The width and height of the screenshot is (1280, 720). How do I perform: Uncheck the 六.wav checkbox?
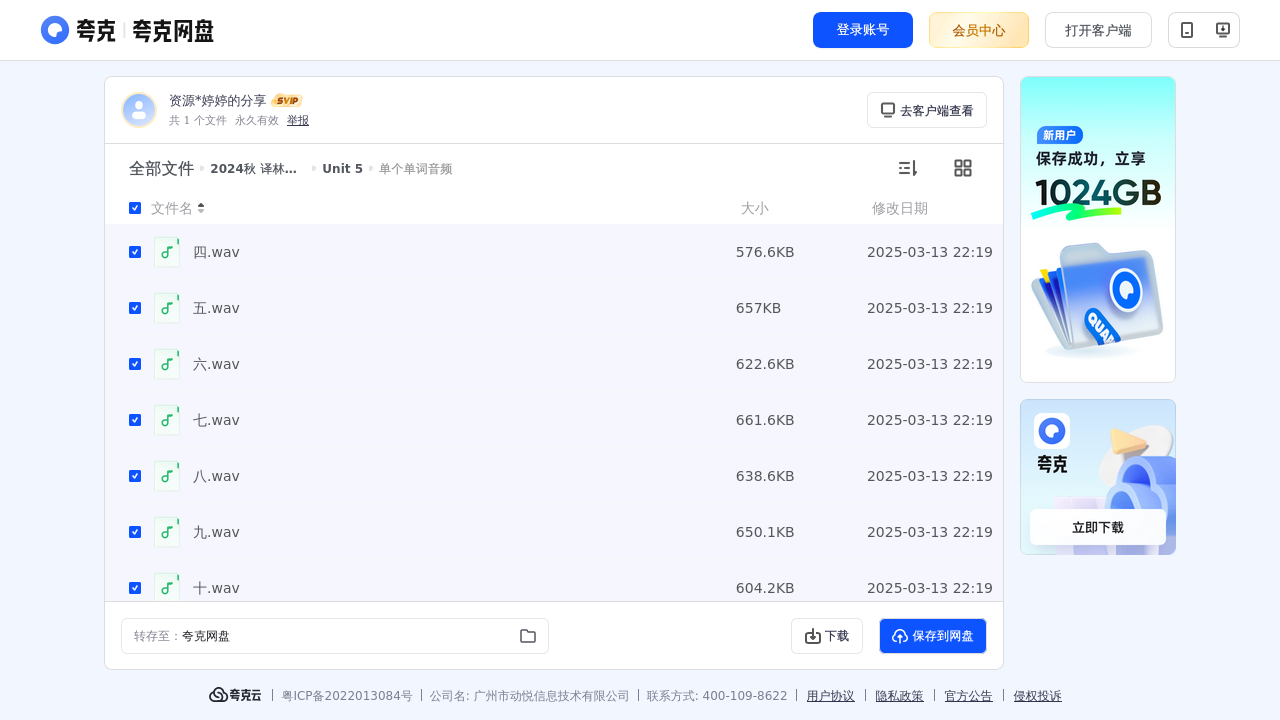pos(135,364)
